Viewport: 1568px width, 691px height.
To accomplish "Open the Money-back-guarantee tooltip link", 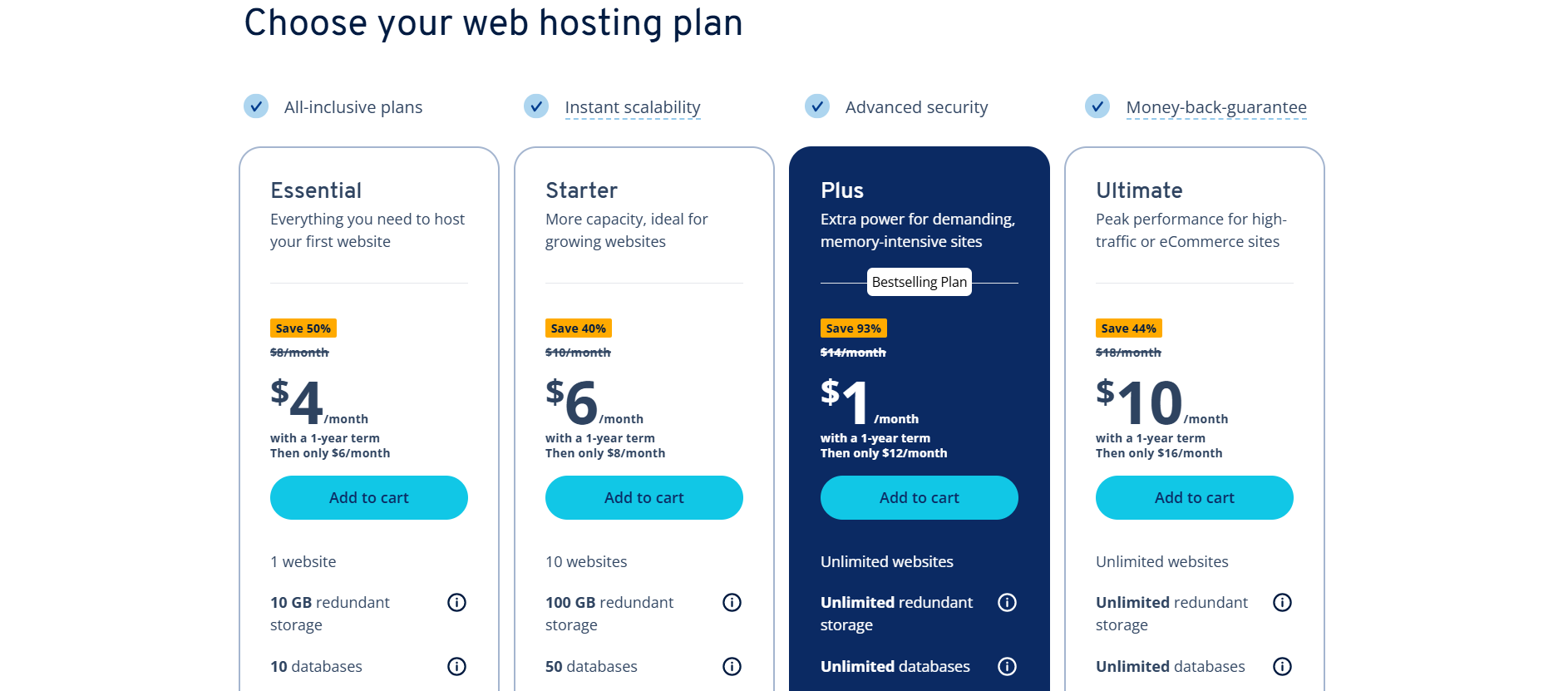I will click(x=1215, y=107).
